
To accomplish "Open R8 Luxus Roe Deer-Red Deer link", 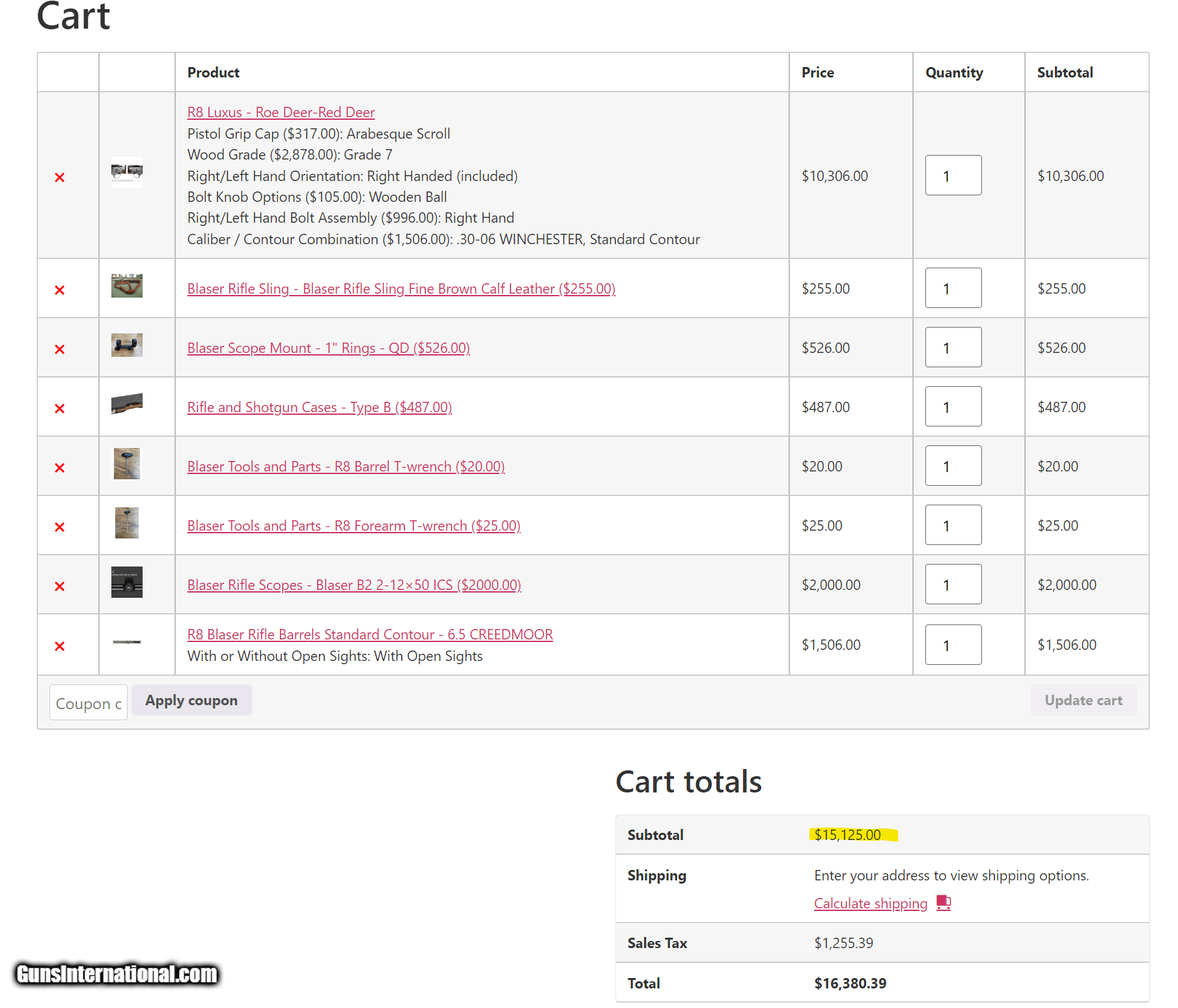I will pyautogui.click(x=281, y=112).
